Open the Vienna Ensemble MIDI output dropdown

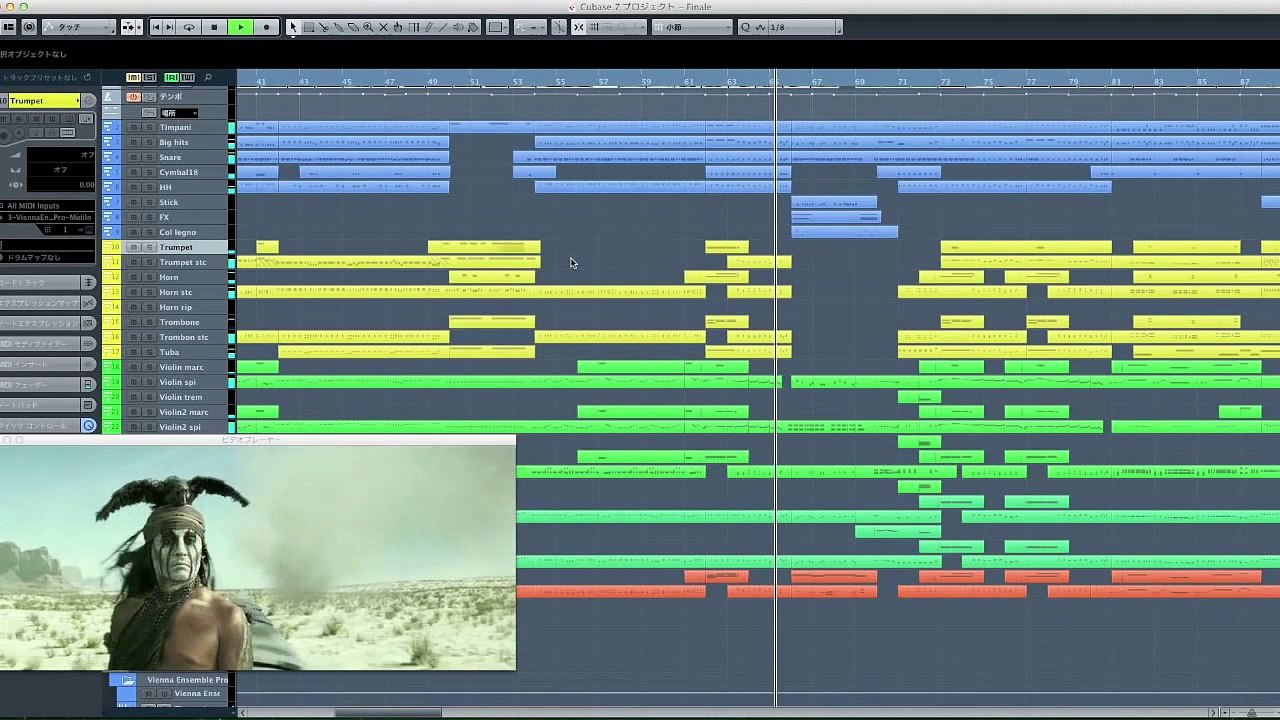(47, 217)
